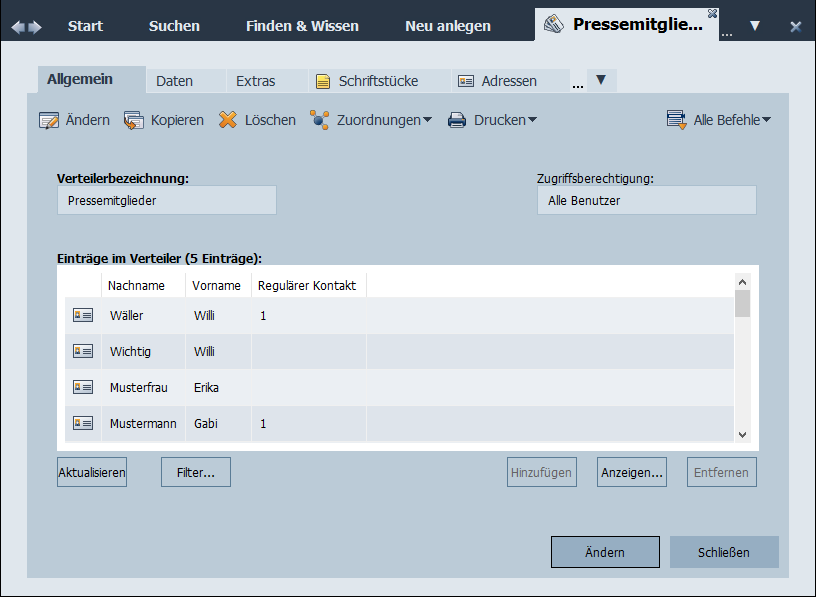Click the contact card icon beside Wäller

pyautogui.click(x=83, y=316)
